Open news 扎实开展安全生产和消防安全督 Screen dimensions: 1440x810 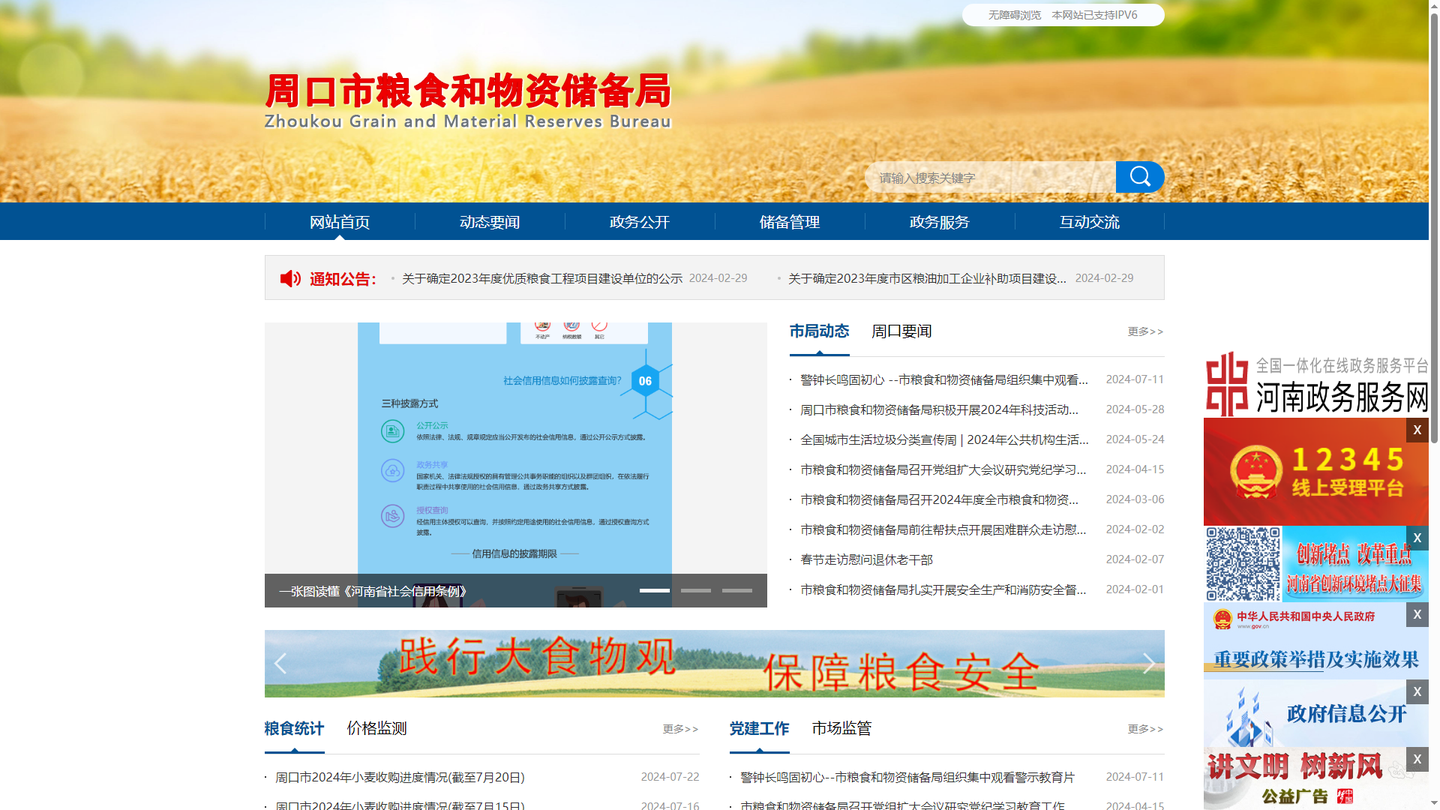[x=943, y=590]
